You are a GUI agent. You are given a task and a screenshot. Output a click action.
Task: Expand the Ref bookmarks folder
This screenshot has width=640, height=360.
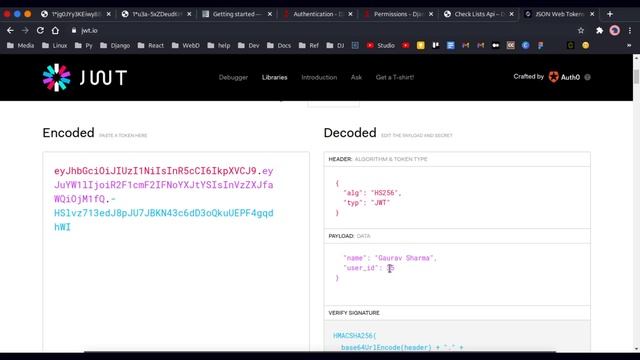(x=309, y=45)
